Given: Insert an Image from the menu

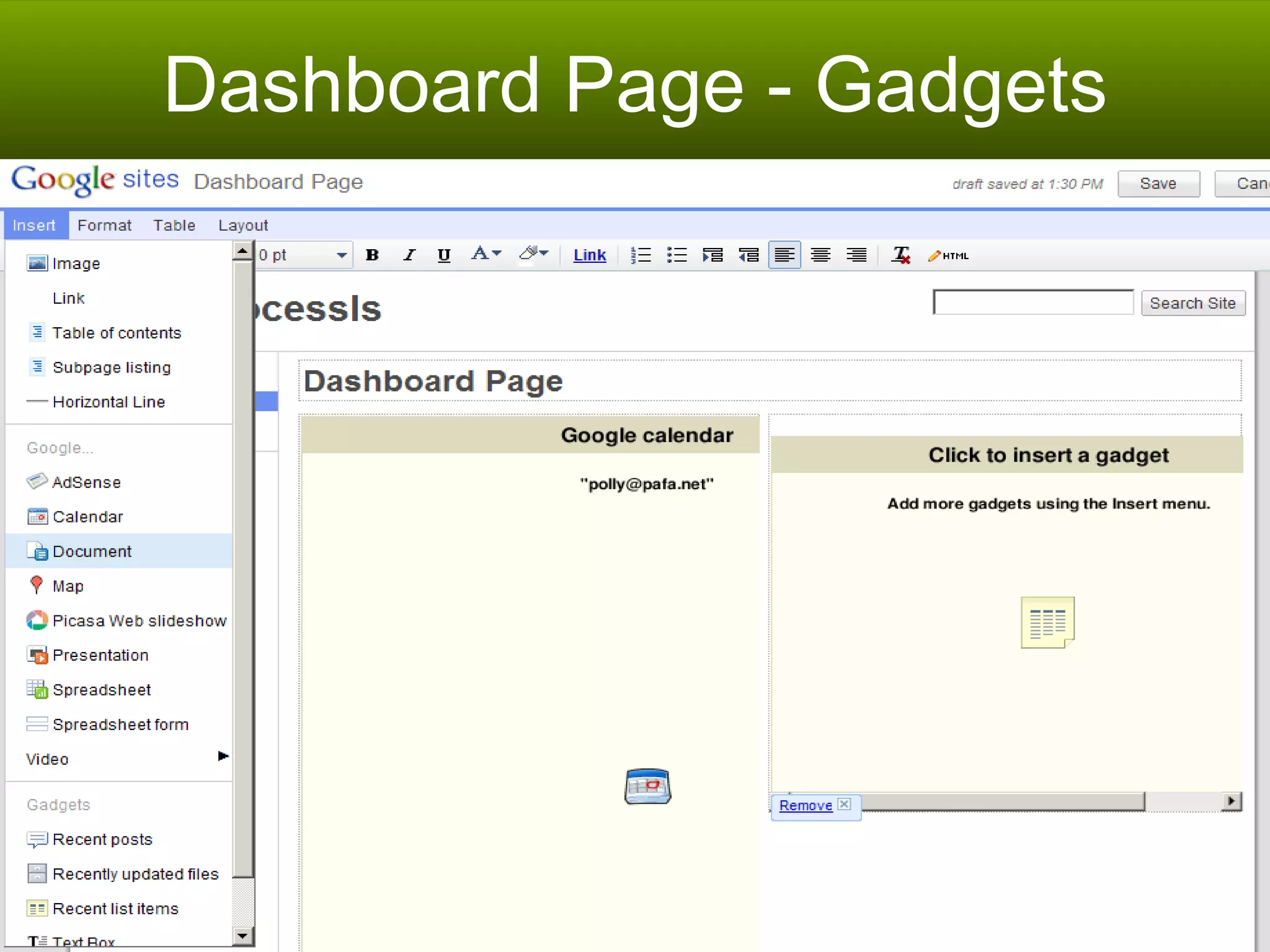Looking at the screenshot, I should (x=119, y=263).
